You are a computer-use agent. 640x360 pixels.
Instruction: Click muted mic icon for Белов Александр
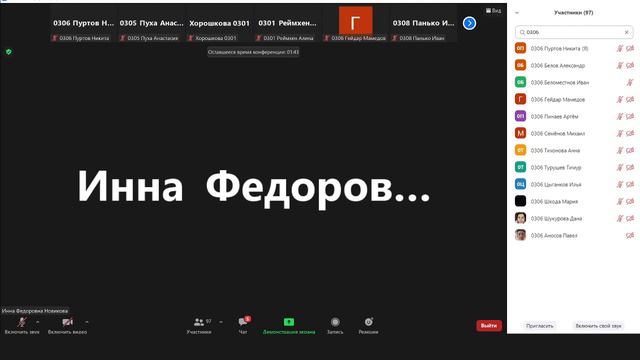point(620,65)
